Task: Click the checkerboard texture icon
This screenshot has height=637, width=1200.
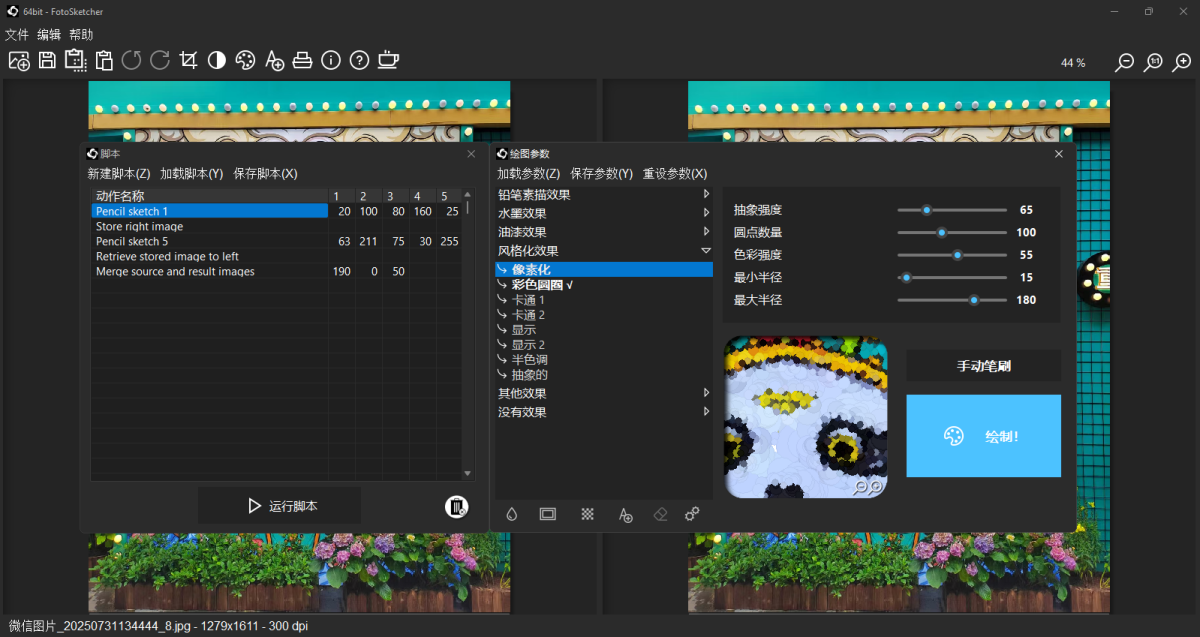Action: (588, 514)
